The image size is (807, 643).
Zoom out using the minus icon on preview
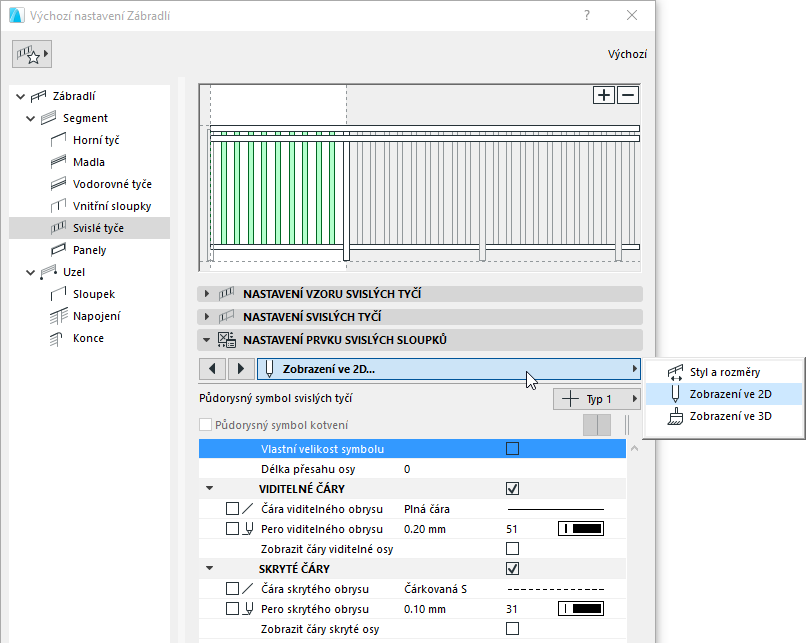[x=630, y=95]
